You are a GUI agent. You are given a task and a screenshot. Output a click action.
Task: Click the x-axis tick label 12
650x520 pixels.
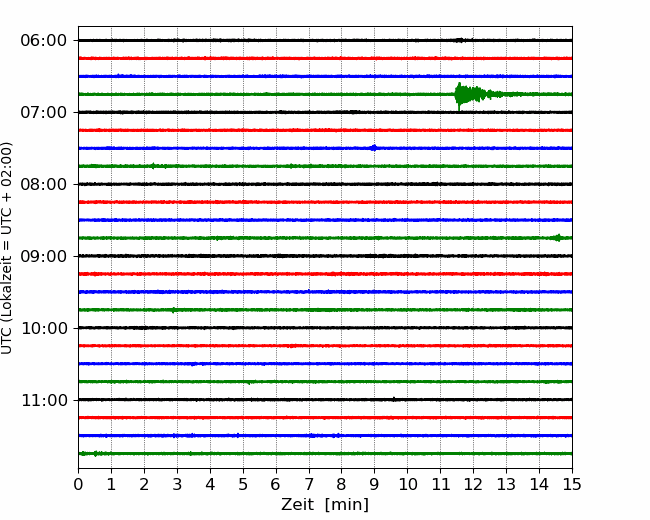473,484
